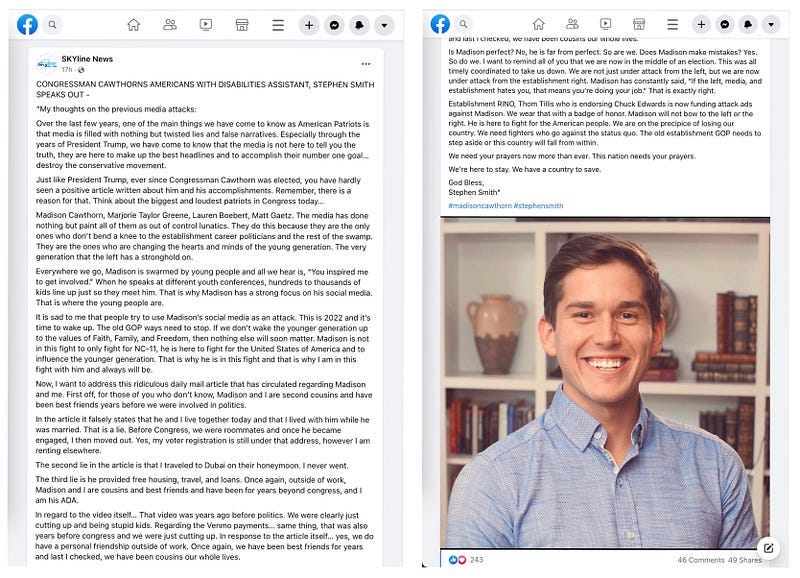Open Friends page in left window

click(170, 24)
